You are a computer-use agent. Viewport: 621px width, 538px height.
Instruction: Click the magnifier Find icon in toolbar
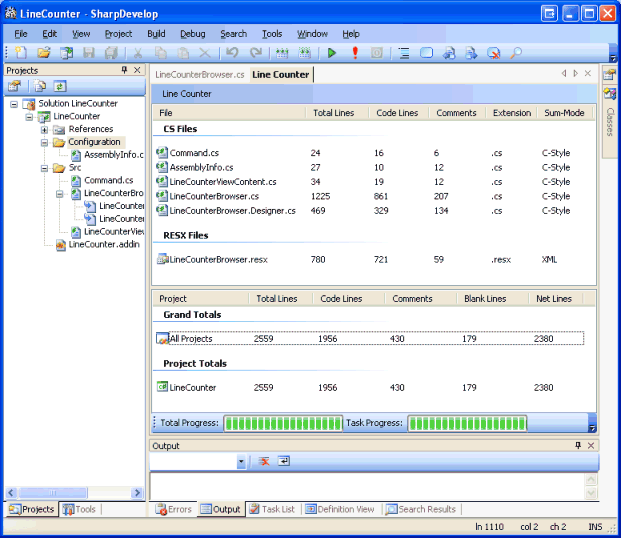click(516, 53)
